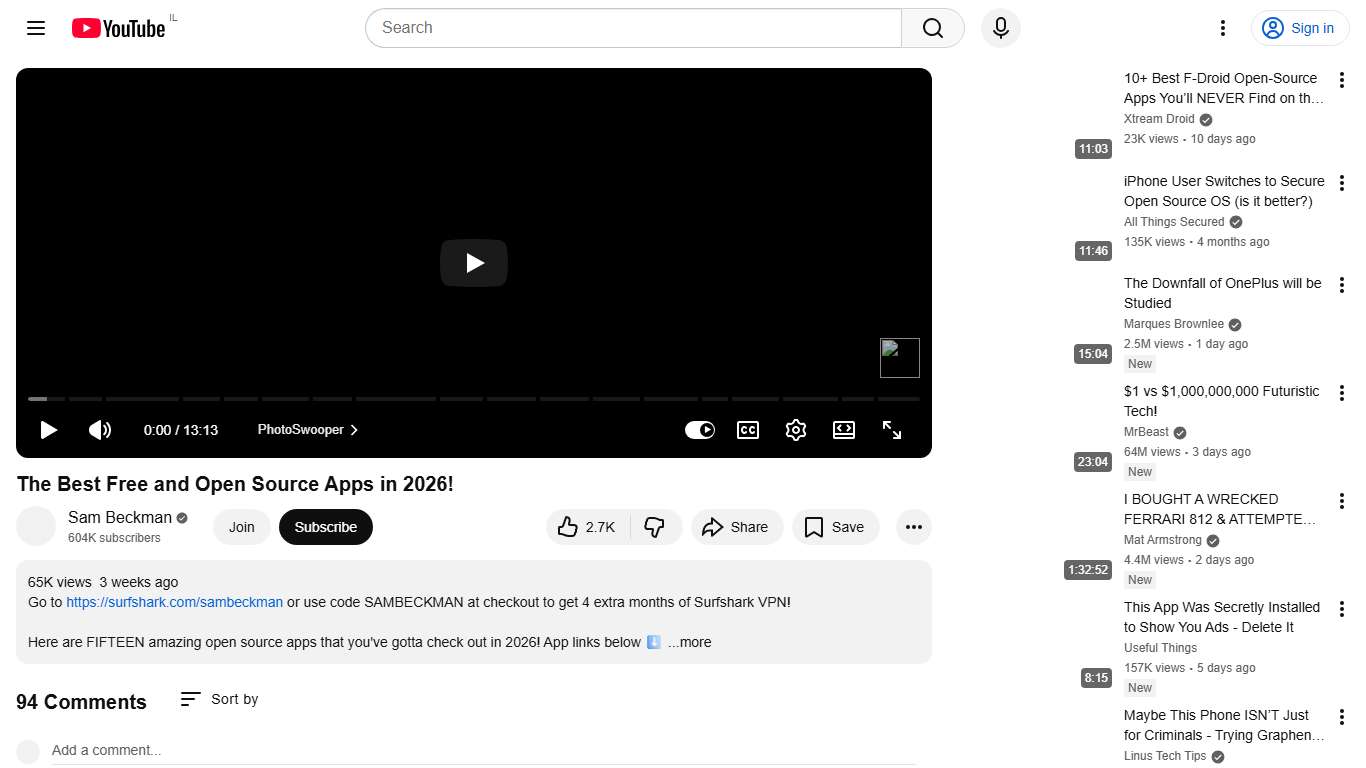Open more options via the three-dot player menu
The width and height of the screenshot is (1366, 768).
pyautogui.click(x=913, y=527)
